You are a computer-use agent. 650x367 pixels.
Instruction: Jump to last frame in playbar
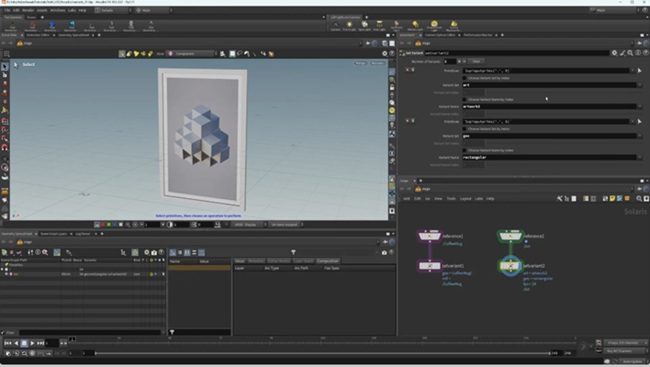40,343
